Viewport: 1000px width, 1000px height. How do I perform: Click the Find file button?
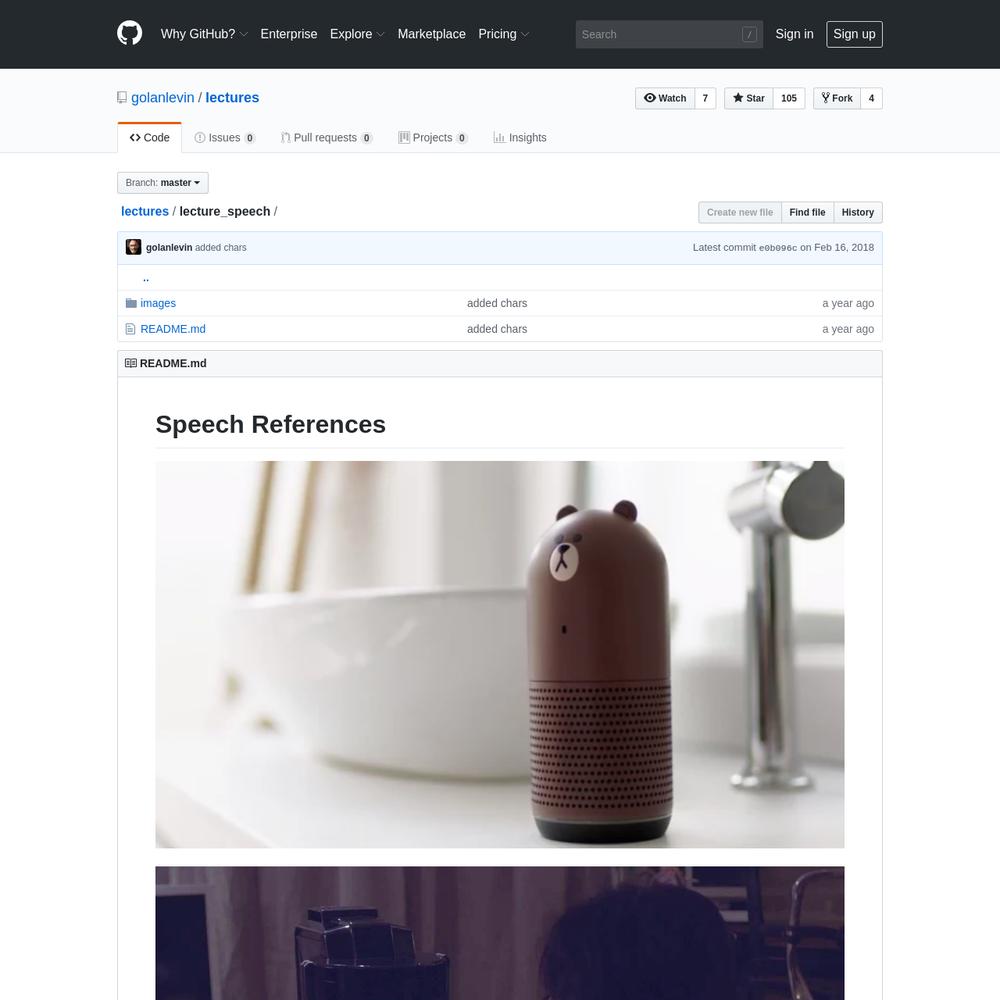[807, 212]
